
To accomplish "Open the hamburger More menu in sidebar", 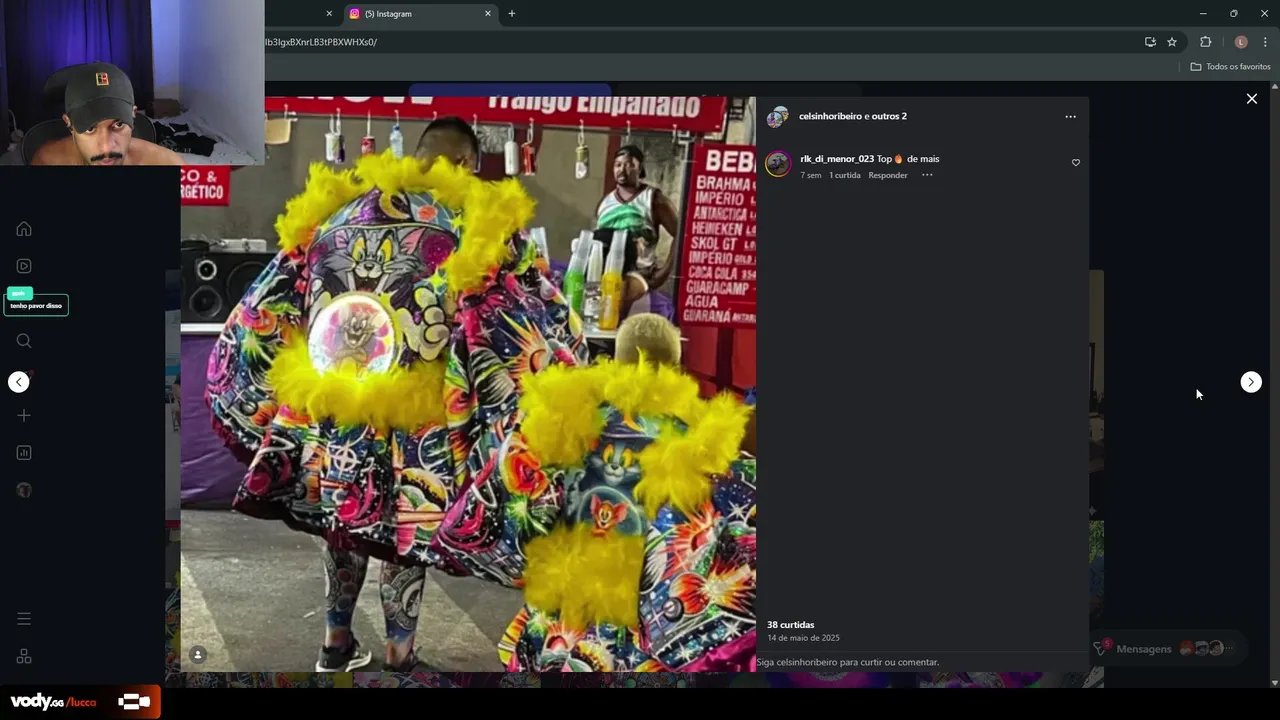I will [x=24, y=619].
